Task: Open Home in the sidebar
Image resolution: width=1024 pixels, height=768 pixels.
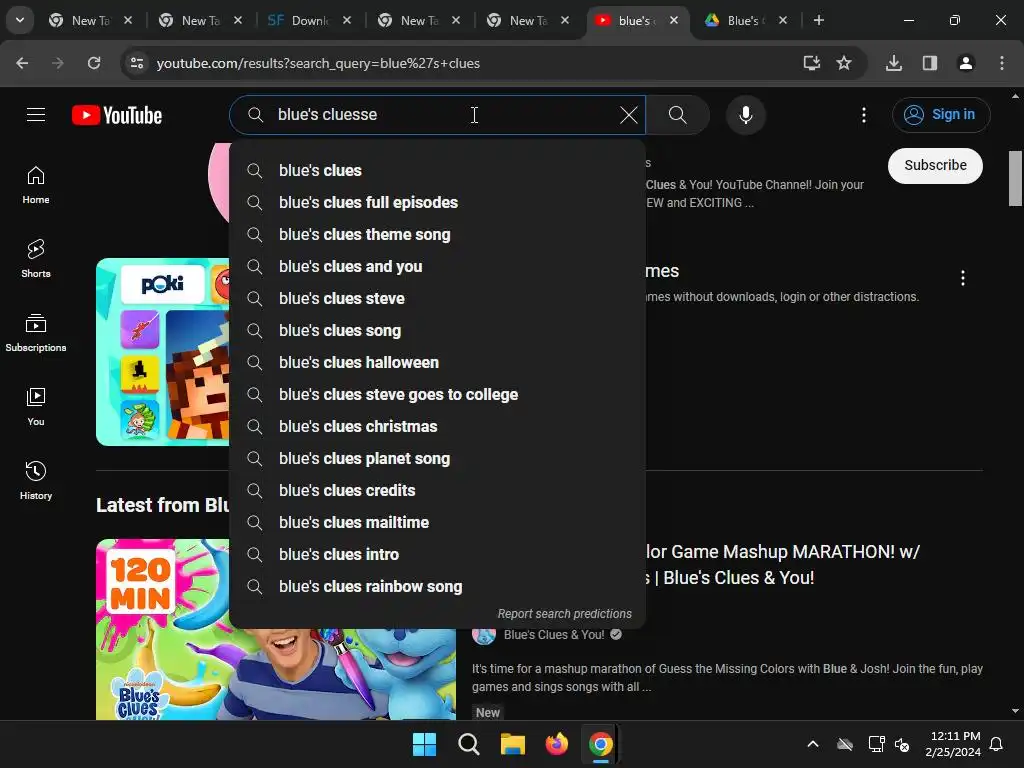Action: (36, 185)
